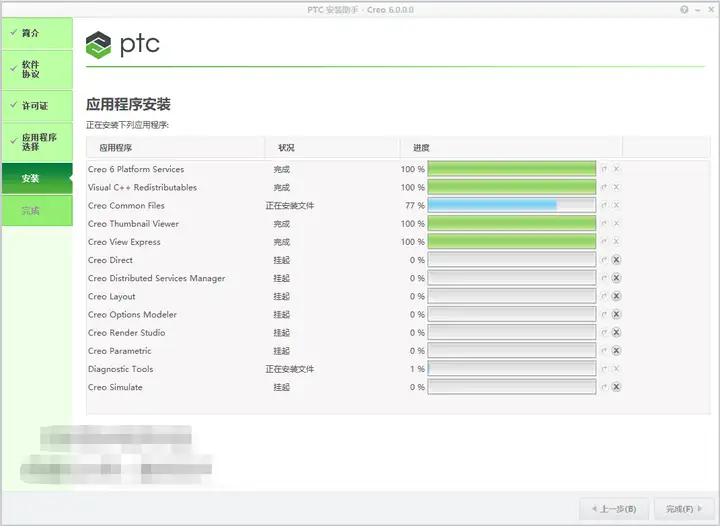Click the retry arrow for Diagnostic Tools
The image size is (720, 526).
[604, 369]
